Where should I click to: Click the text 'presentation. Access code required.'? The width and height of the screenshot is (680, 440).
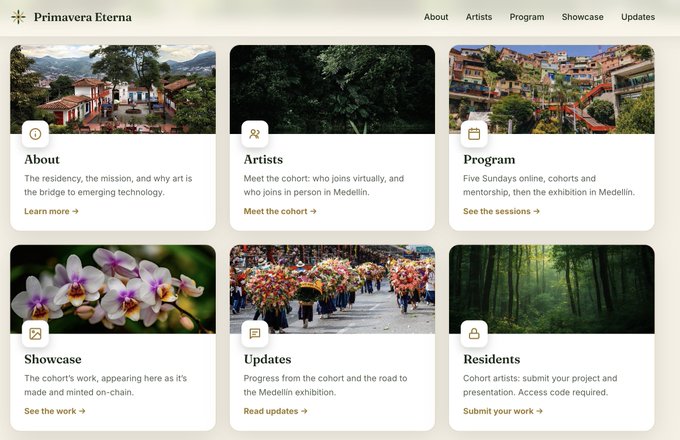point(535,392)
